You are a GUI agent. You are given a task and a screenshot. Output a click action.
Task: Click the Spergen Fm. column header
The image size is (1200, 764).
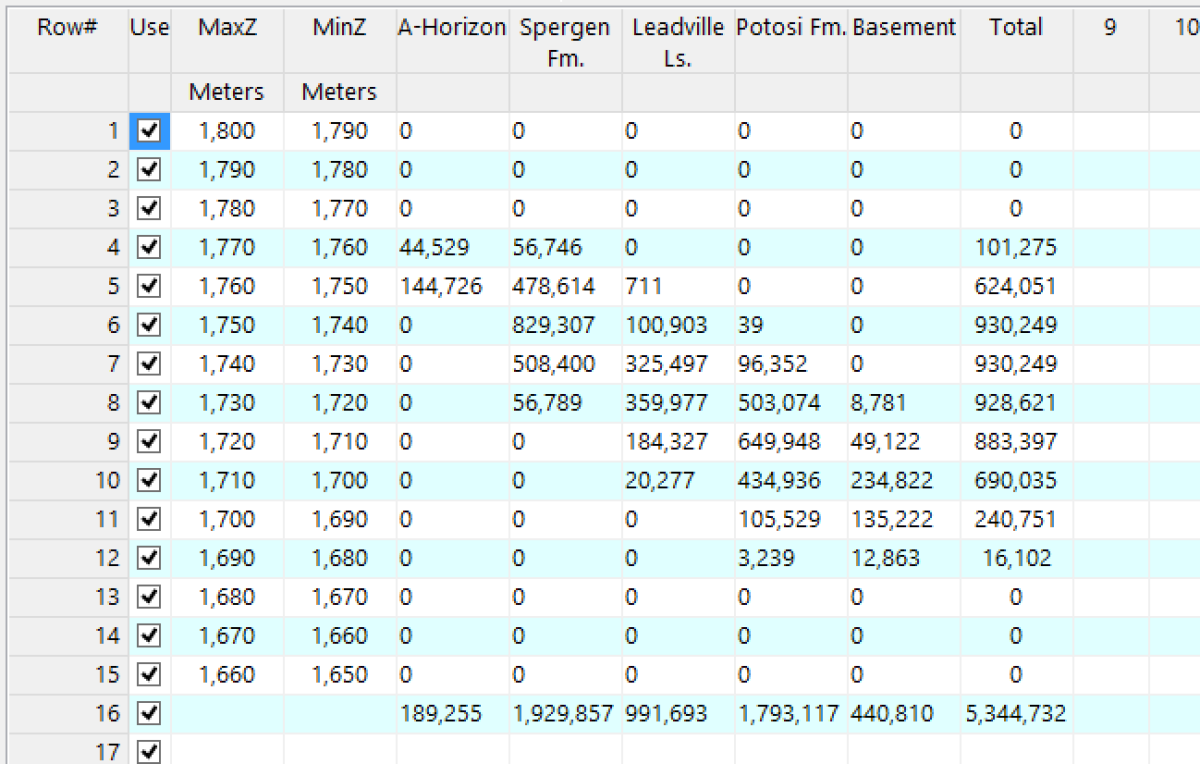pyautogui.click(x=565, y=42)
